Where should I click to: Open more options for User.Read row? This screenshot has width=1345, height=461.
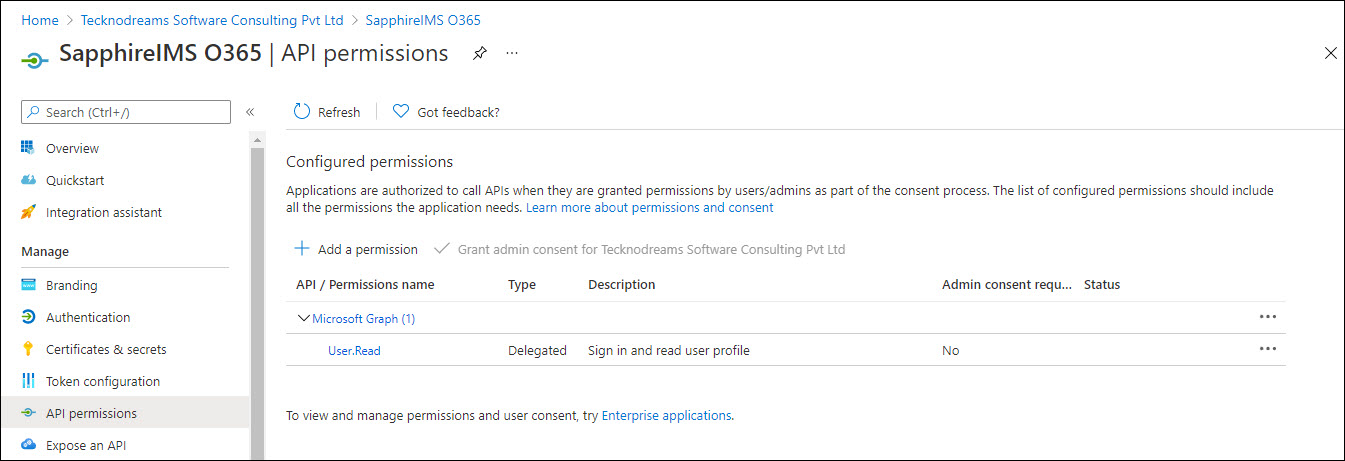point(1268,349)
